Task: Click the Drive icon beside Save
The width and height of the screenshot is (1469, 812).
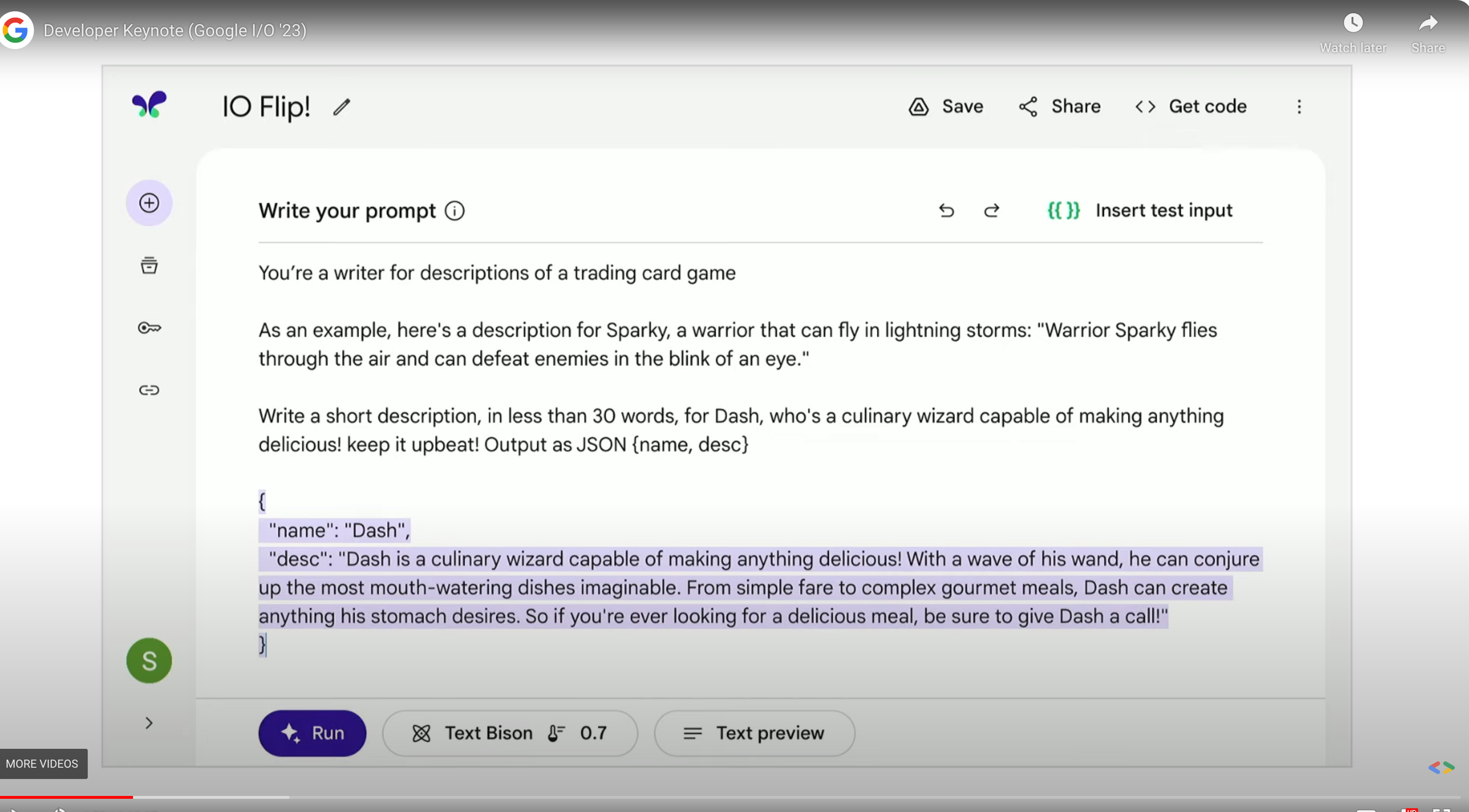Action: pyautogui.click(x=918, y=107)
